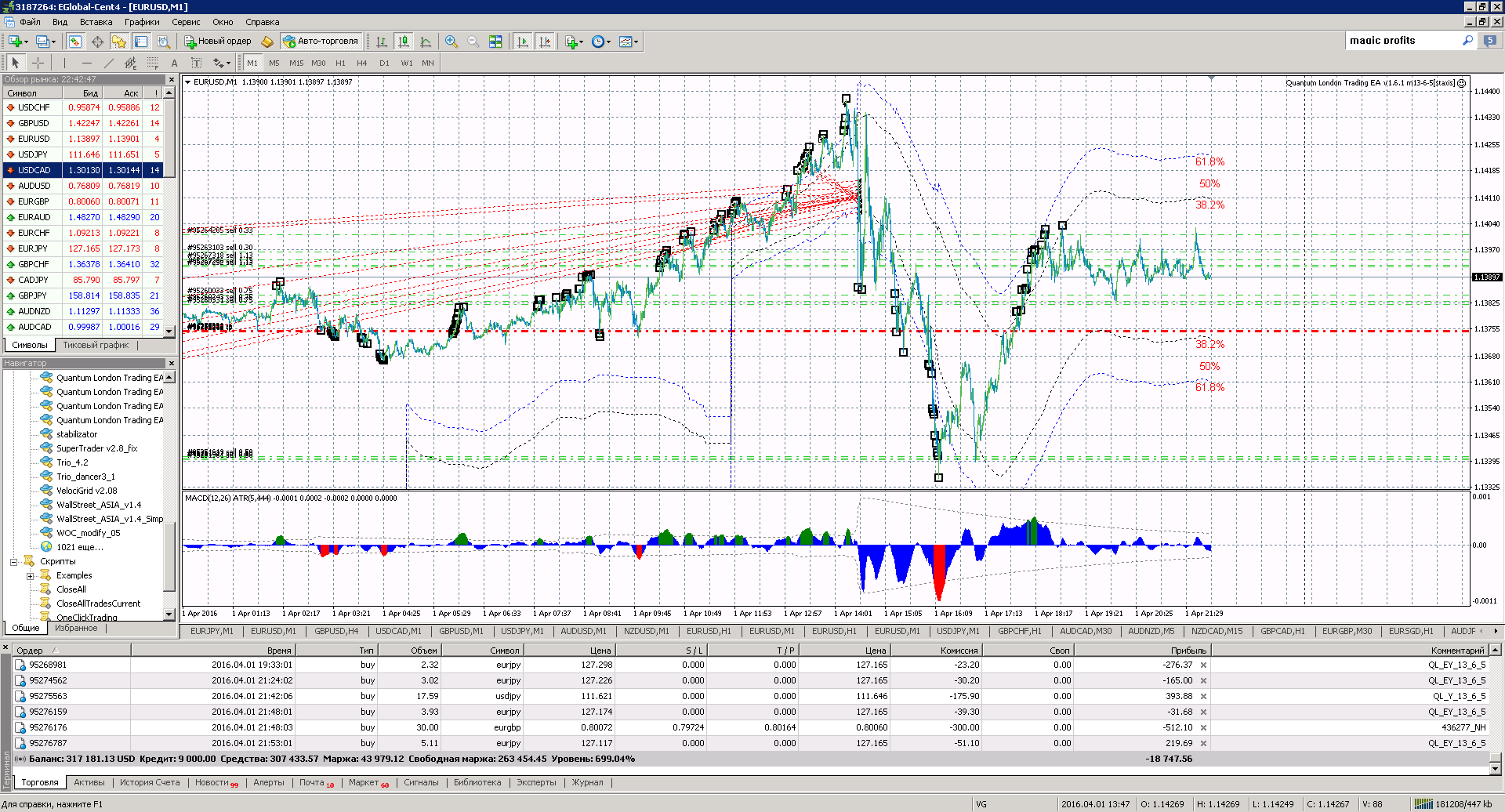Select the trendline drawing tool
Image resolution: width=1505 pixels, height=812 pixels.
pos(108,63)
